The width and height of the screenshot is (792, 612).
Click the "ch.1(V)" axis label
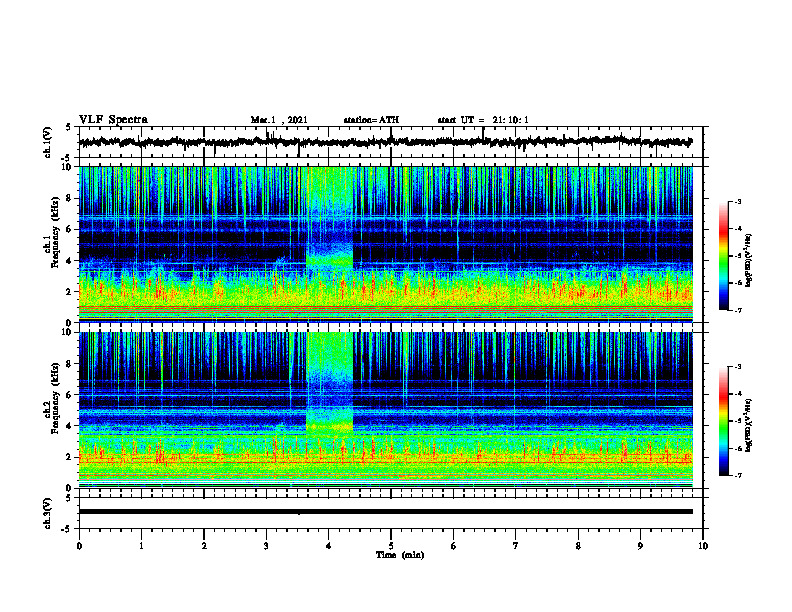pyautogui.click(x=48, y=142)
